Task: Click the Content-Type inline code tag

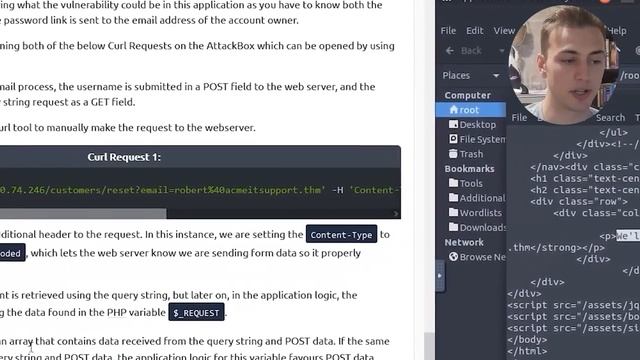Action: (x=341, y=235)
